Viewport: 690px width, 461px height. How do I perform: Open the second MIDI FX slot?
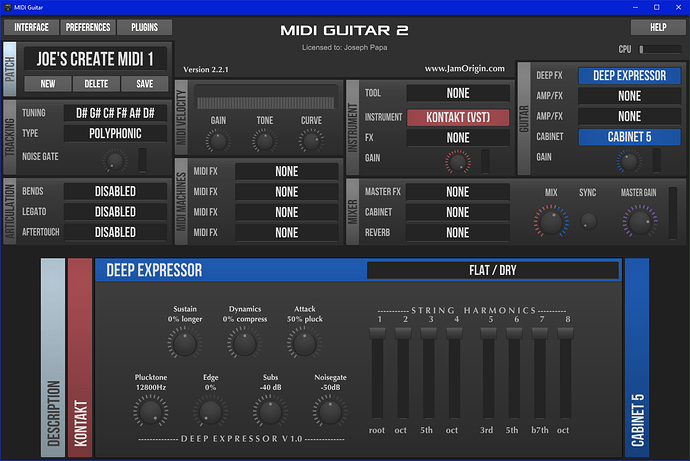(x=286, y=192)
